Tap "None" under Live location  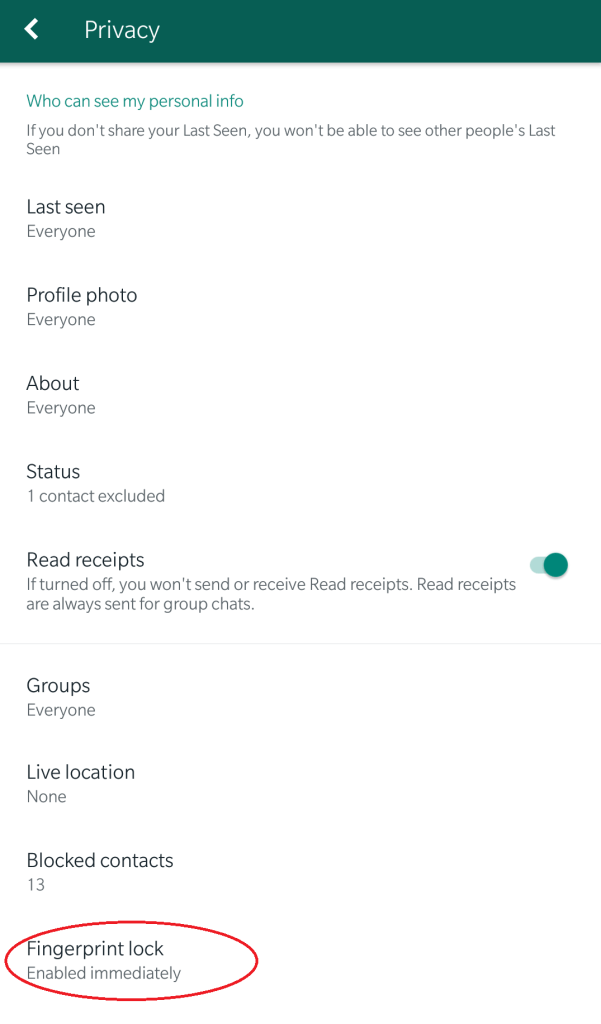pos(46,797)
